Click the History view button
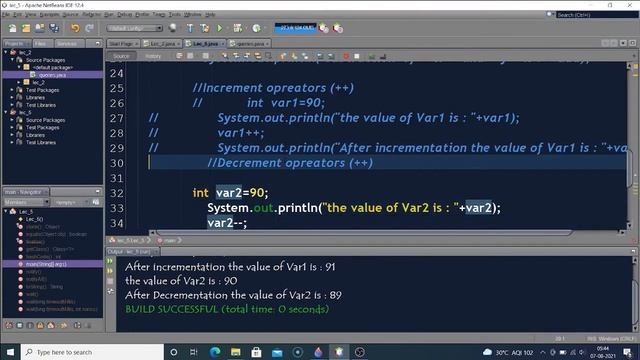The height and width of the screenshot is (360, 640). tap(153, 56)
